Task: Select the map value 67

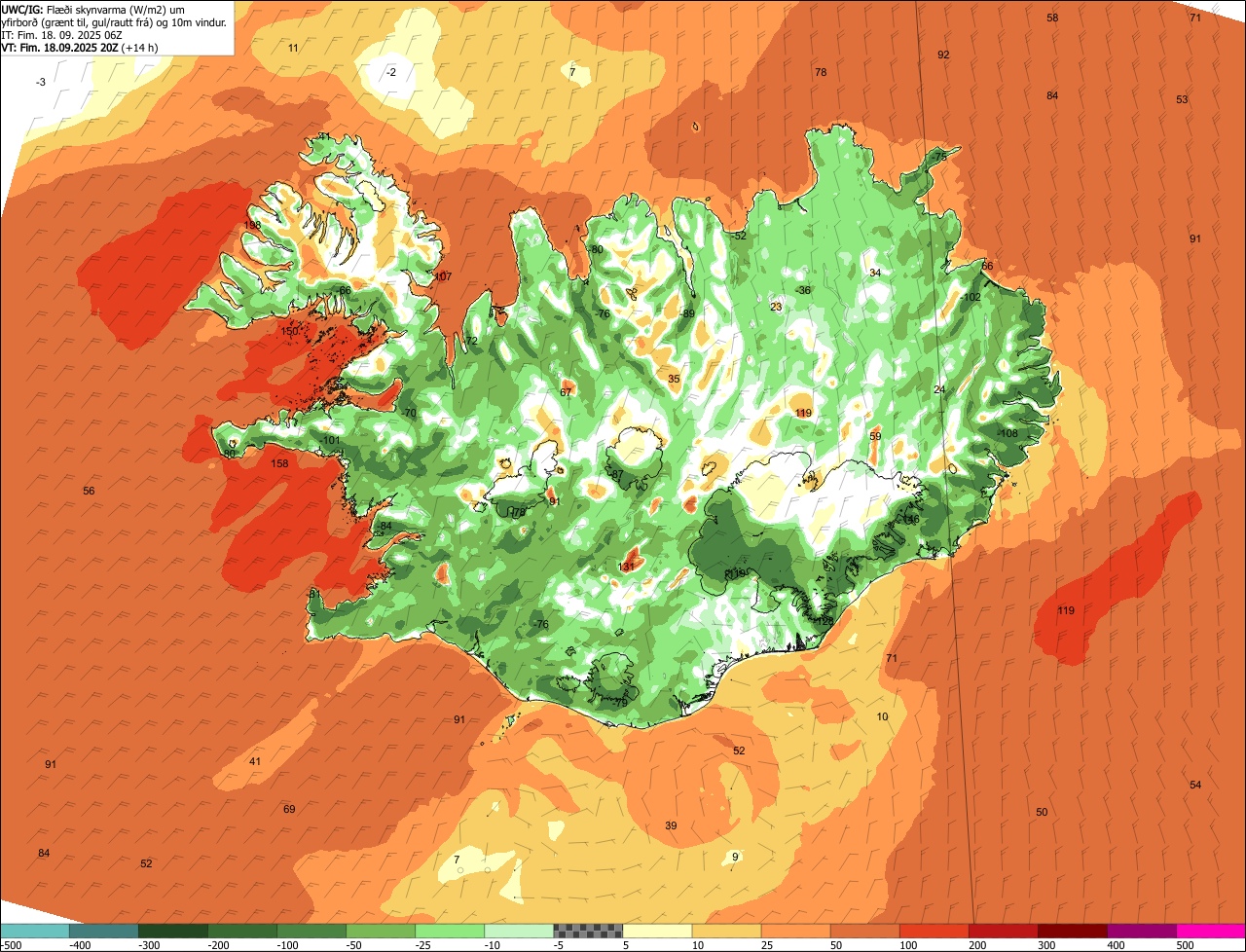Action: pyautogui.click(x=566, y=392)
